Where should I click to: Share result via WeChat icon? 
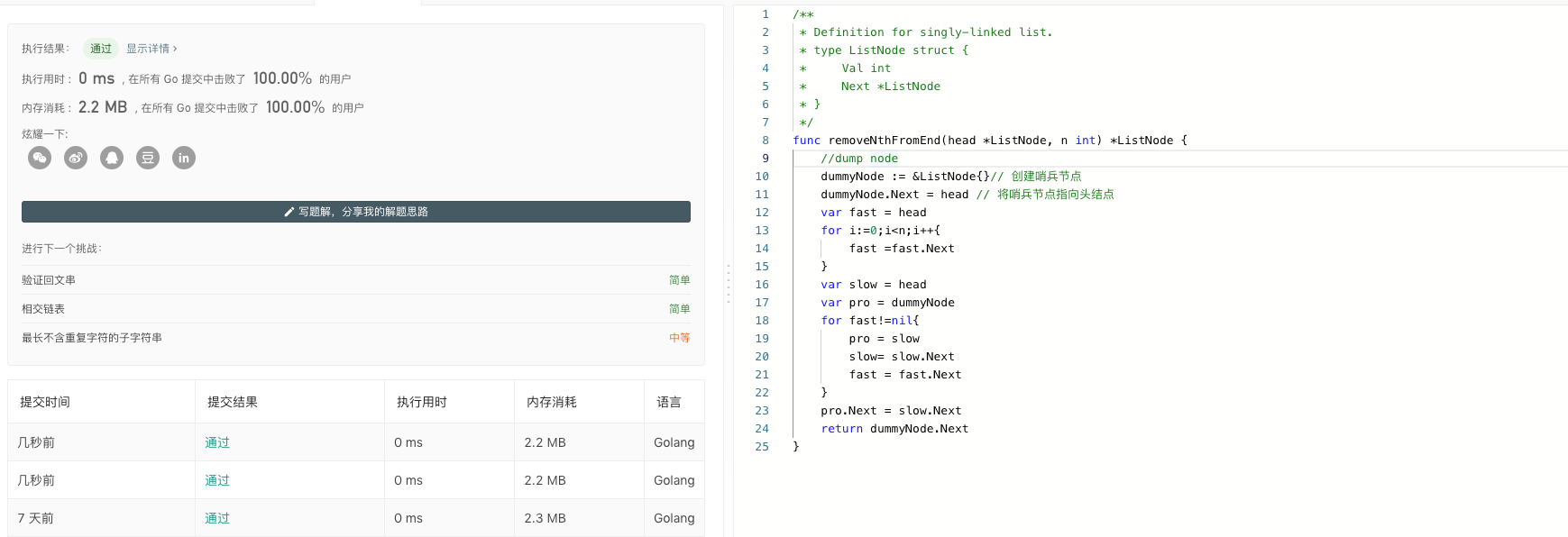[40, 158]
